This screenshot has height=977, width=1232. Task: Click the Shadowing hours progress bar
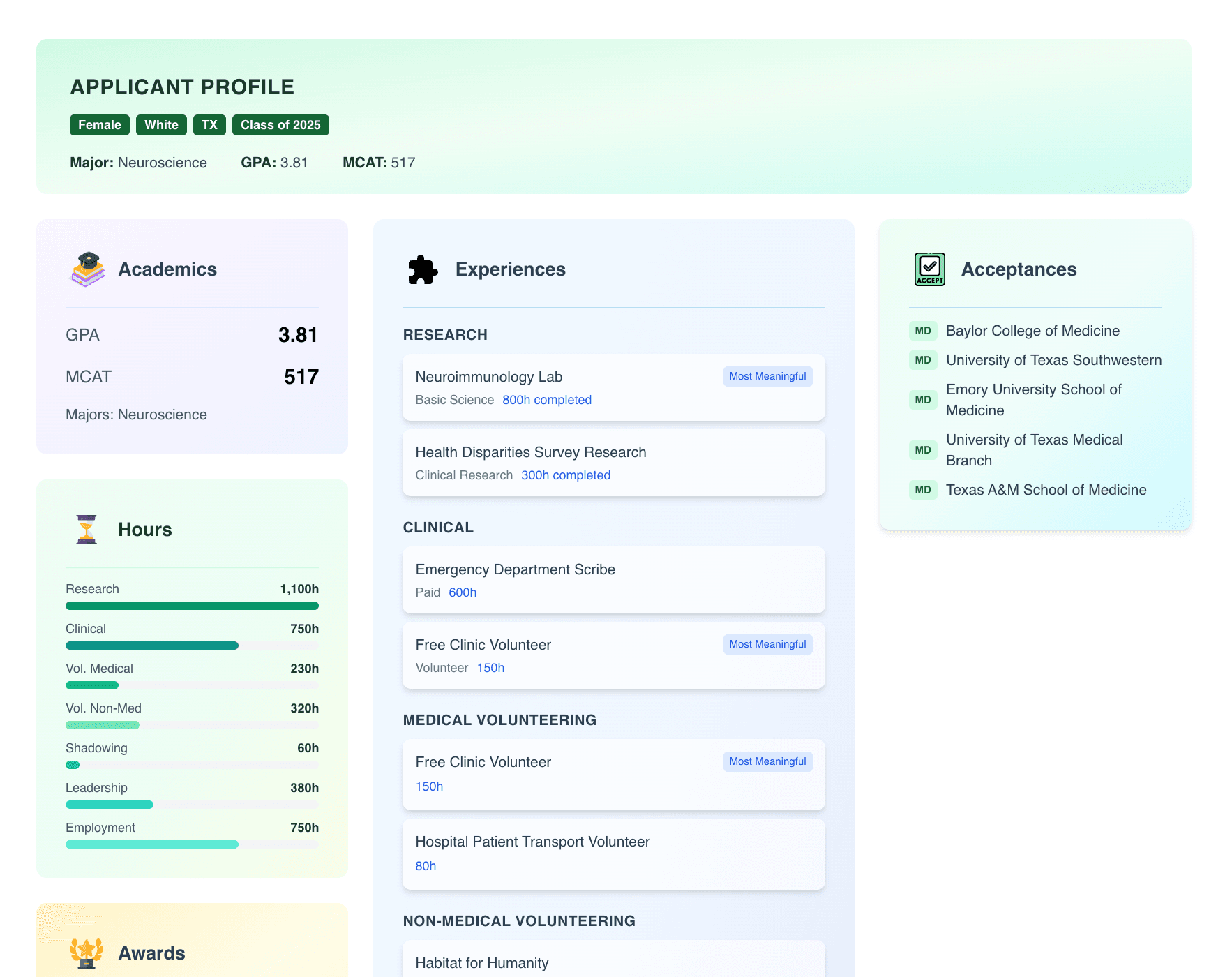pos(192,765)
